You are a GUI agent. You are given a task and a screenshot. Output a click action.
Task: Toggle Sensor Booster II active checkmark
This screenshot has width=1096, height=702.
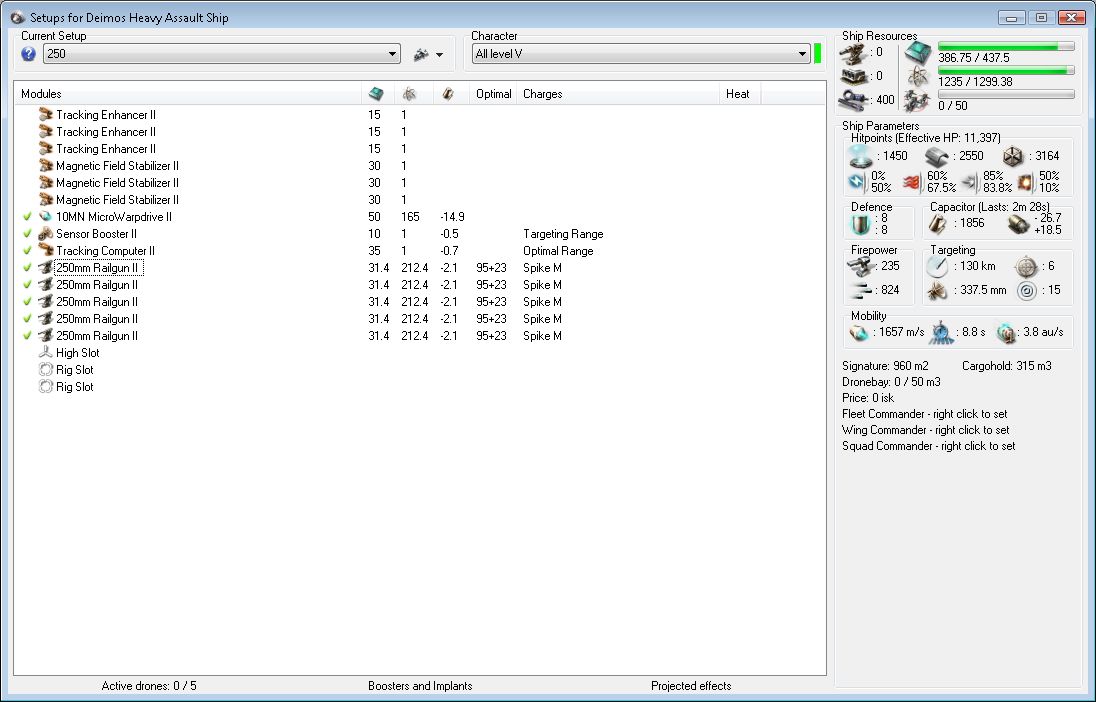point(27,234)
